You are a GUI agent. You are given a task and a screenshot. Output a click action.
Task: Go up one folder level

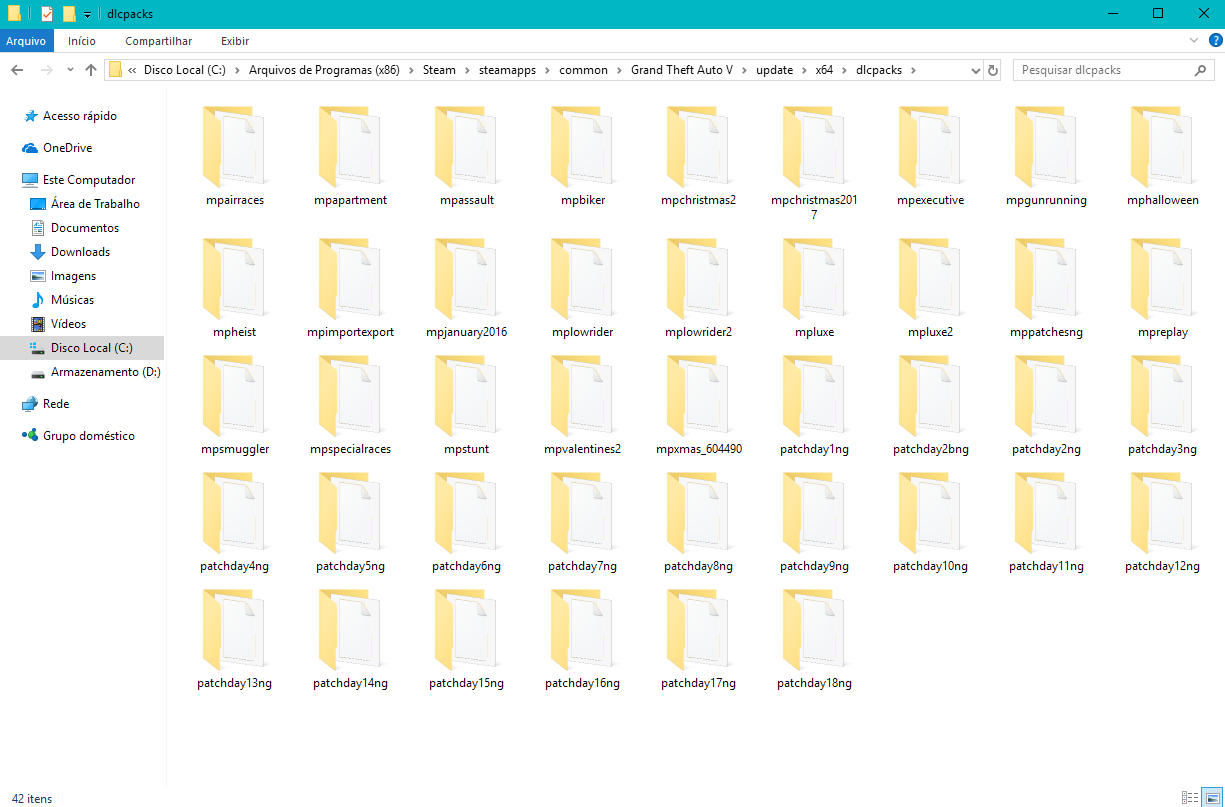91,70
